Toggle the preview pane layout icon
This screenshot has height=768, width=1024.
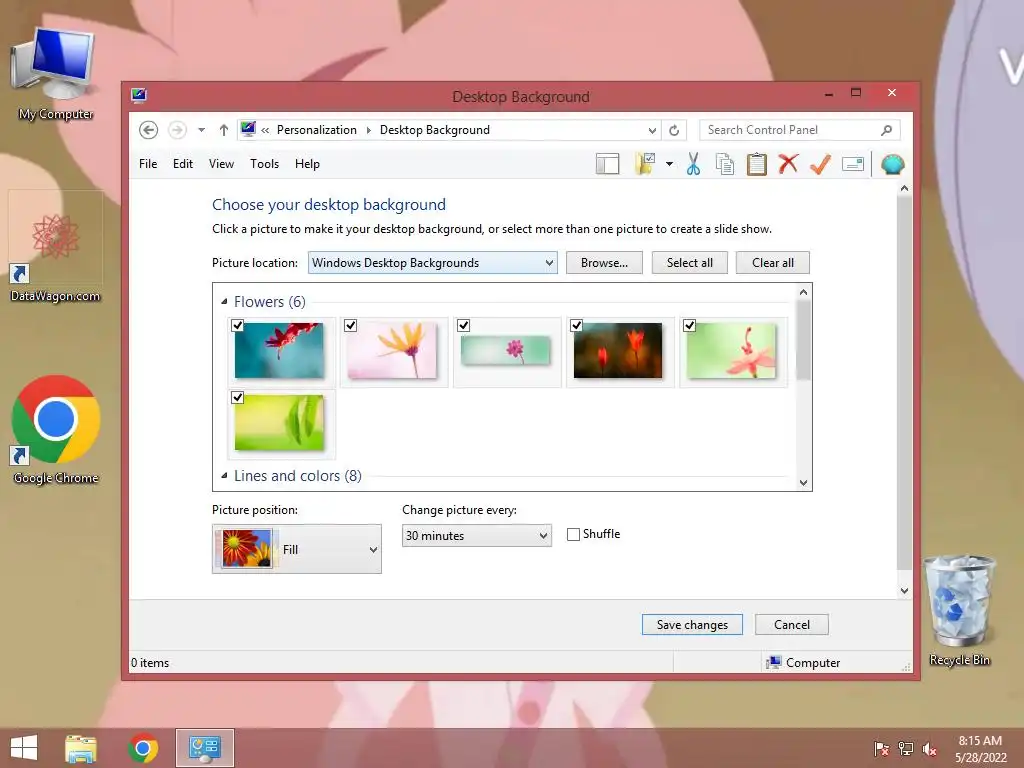(x=607, y=164)
